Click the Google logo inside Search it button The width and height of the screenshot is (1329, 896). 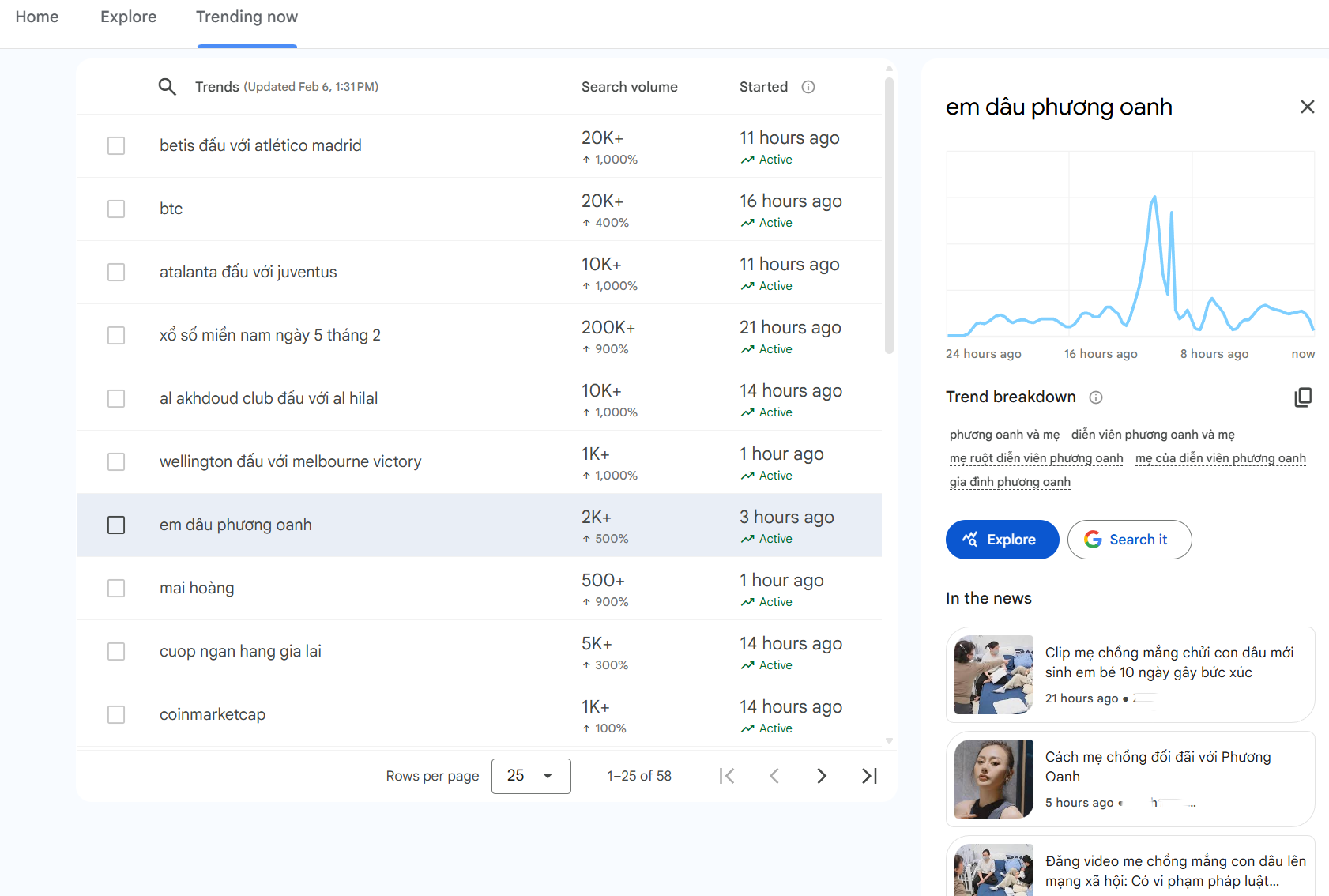click(1094, 539)
